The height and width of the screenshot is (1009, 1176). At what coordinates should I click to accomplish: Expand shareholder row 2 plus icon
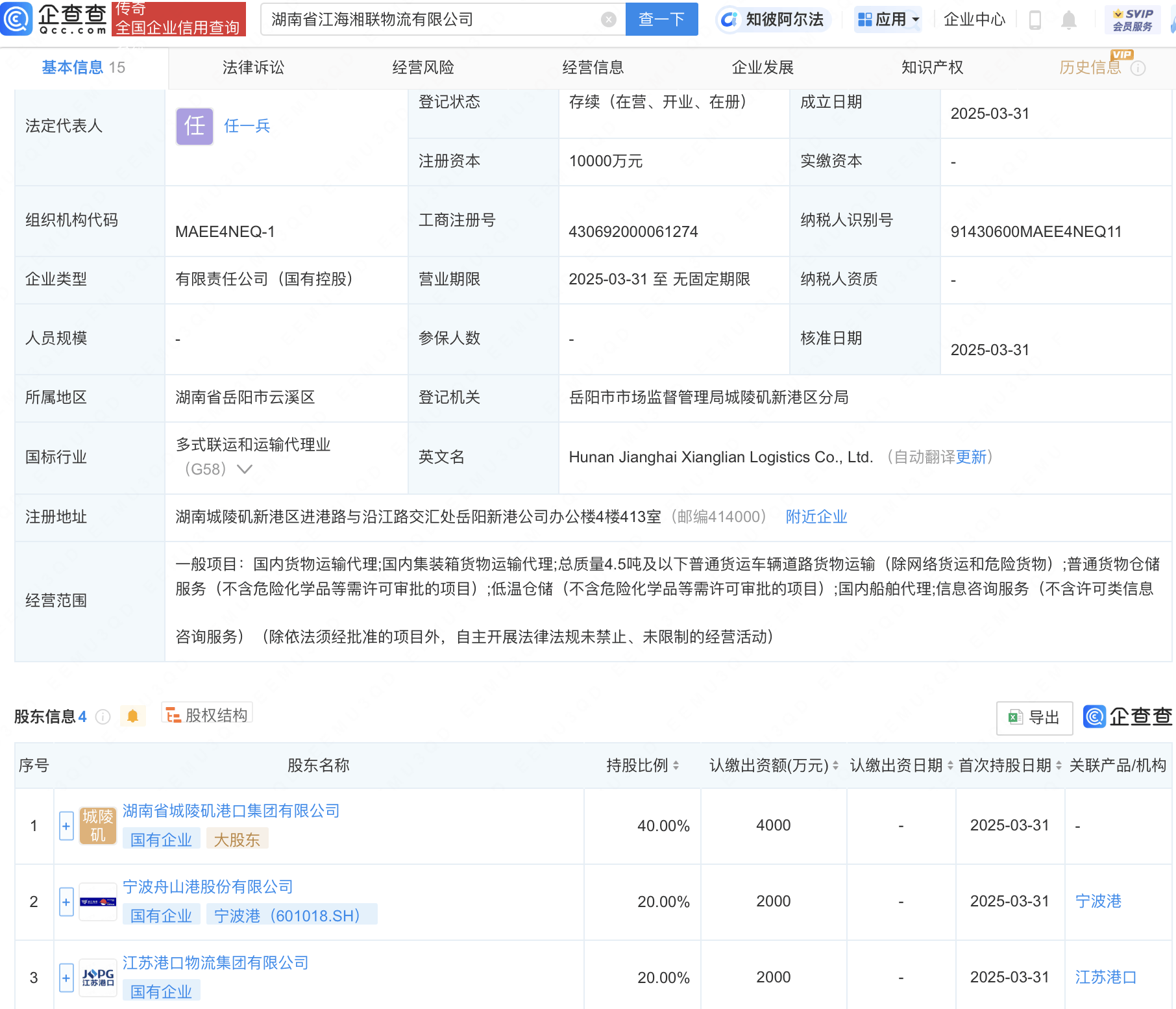[x=66, y=902]
